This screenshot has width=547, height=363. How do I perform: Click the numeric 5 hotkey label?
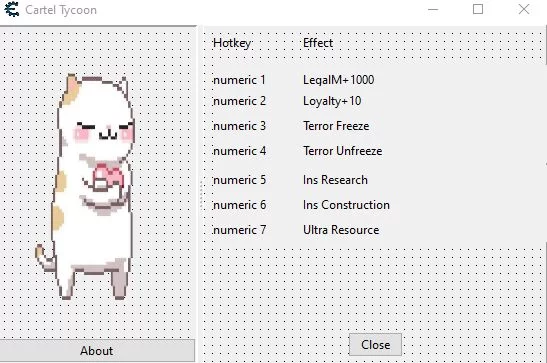point(239,180)
